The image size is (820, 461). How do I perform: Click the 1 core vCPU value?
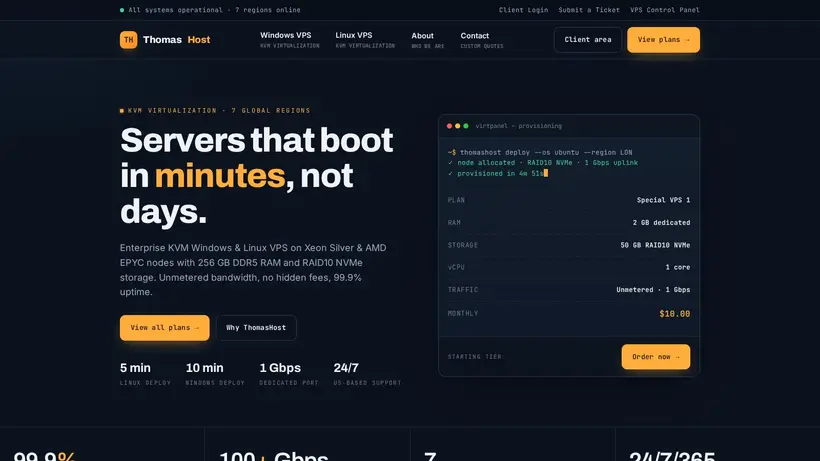pos(678,267)
